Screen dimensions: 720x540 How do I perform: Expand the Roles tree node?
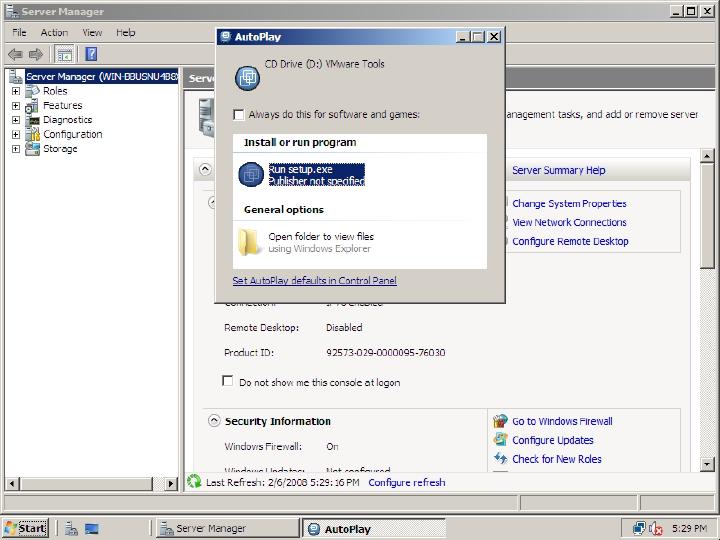click(x=16, y=91)
